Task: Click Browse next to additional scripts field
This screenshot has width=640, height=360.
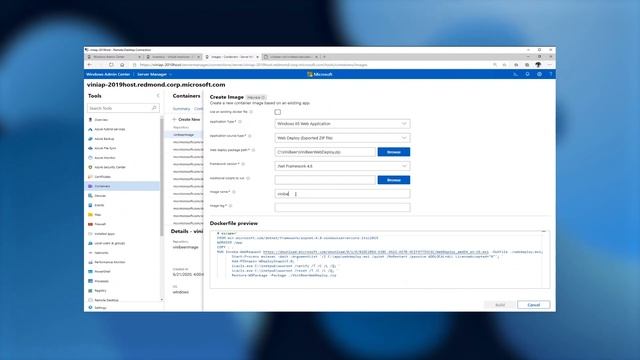Action: pyautogui.click(x=393, y=180)
